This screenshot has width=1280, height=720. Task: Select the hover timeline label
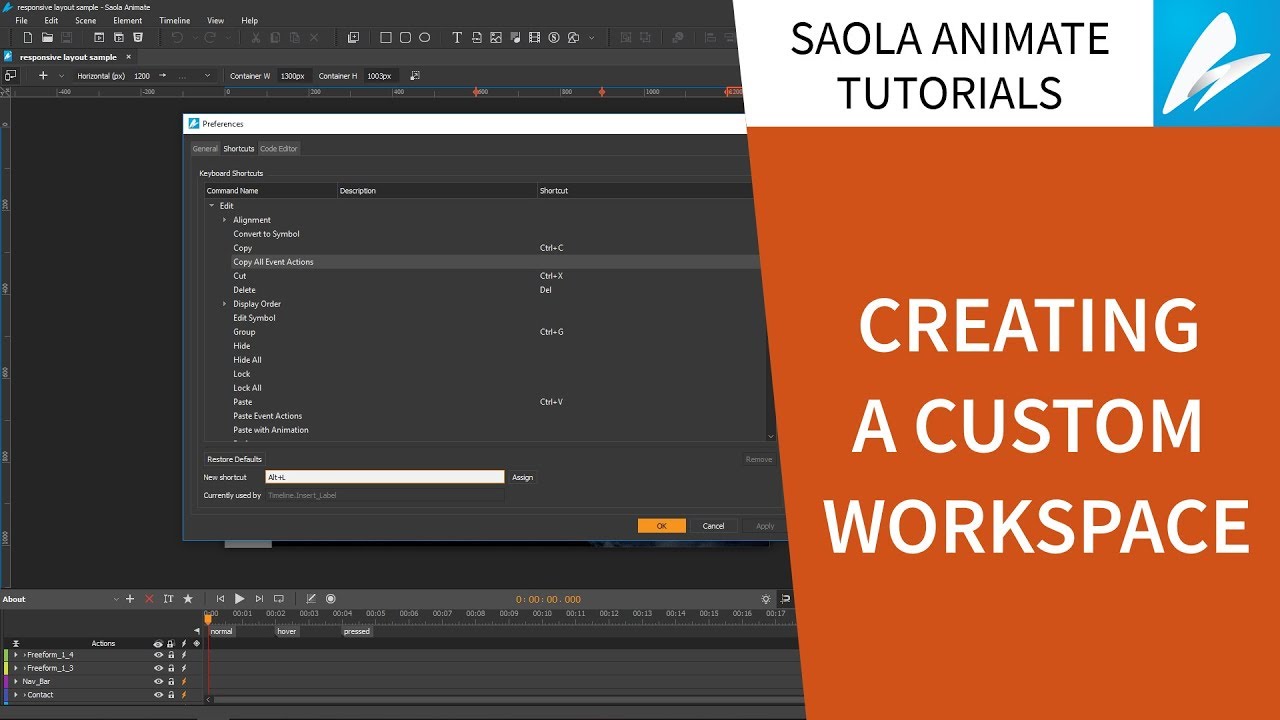pyautogui.click(x=287, y=632)
